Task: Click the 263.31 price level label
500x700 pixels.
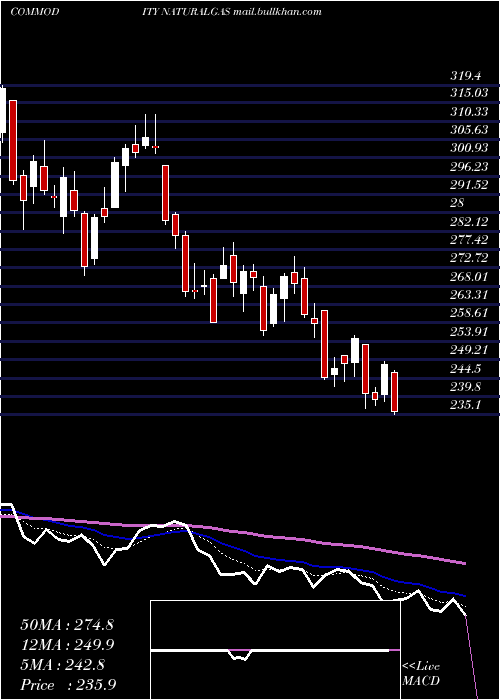Action: point(469,295)
